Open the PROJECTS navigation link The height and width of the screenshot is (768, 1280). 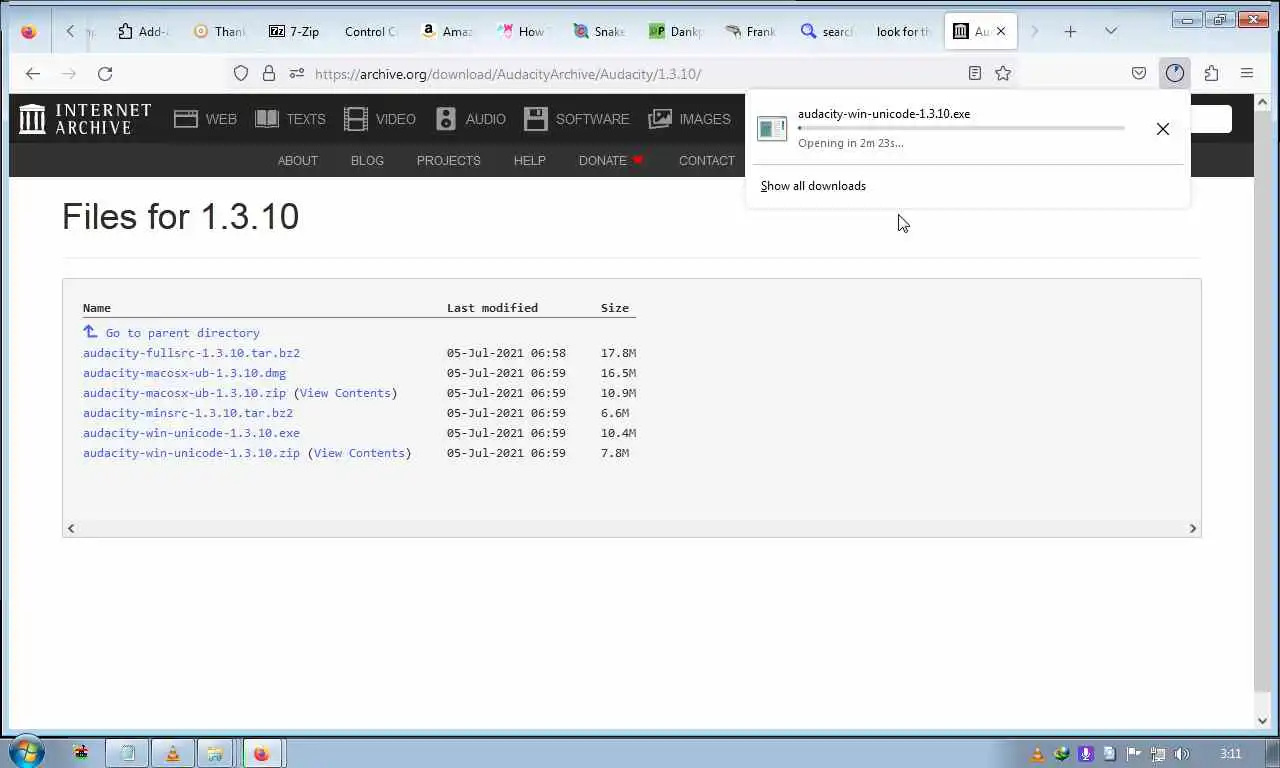tap(448, 160)
